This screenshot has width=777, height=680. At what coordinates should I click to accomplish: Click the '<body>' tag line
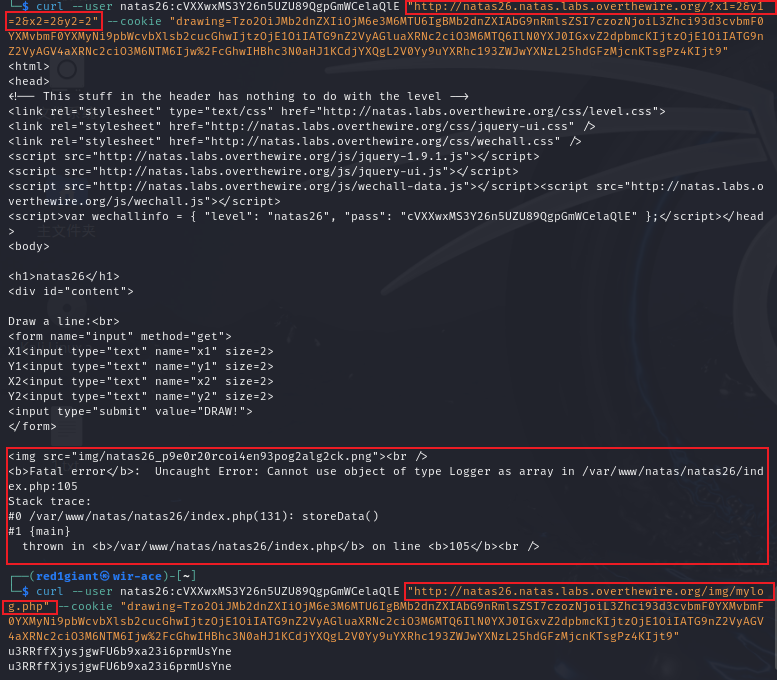pos(29,246)
